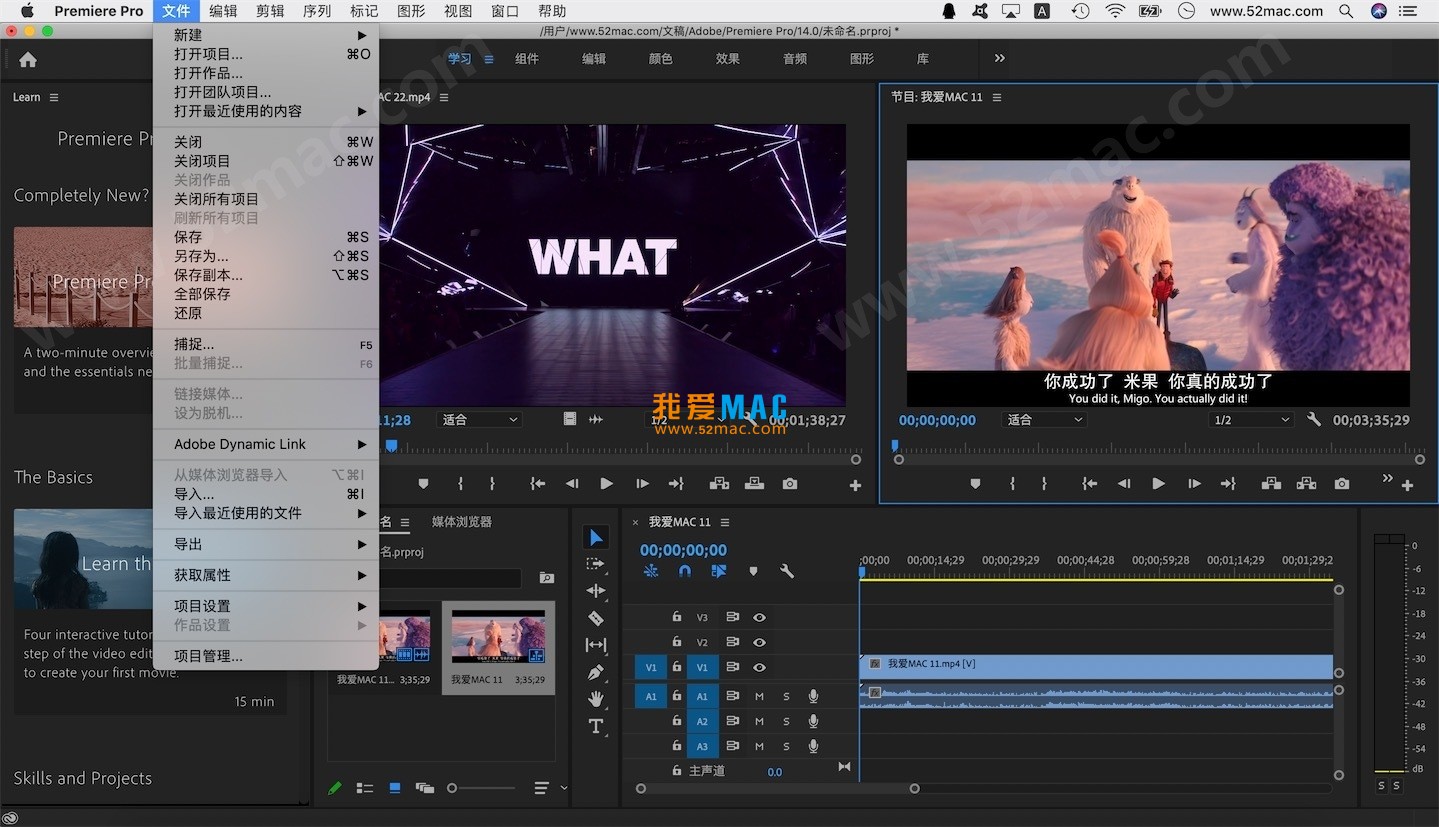Toggle V2 track output eye
This screenshot has width=1439, height=827.
pos(759,642)
